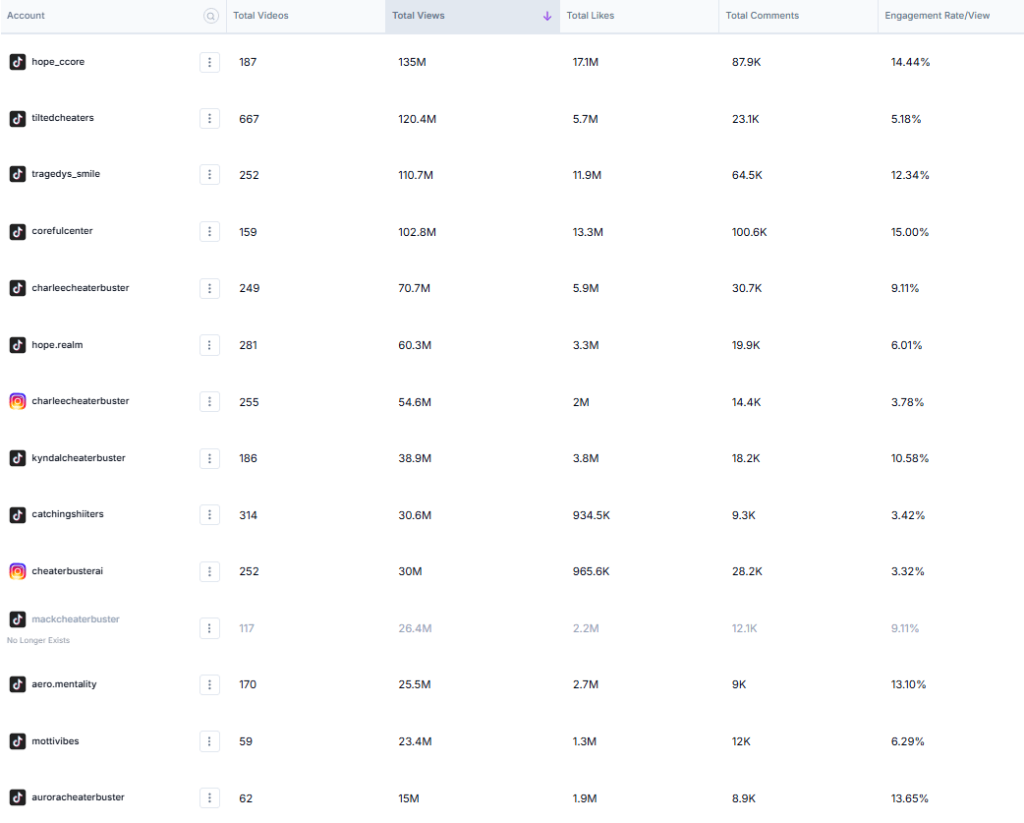1024x823 pixels.
Task: Click the sort arrow in Total Views header
Action: (547, 16)
